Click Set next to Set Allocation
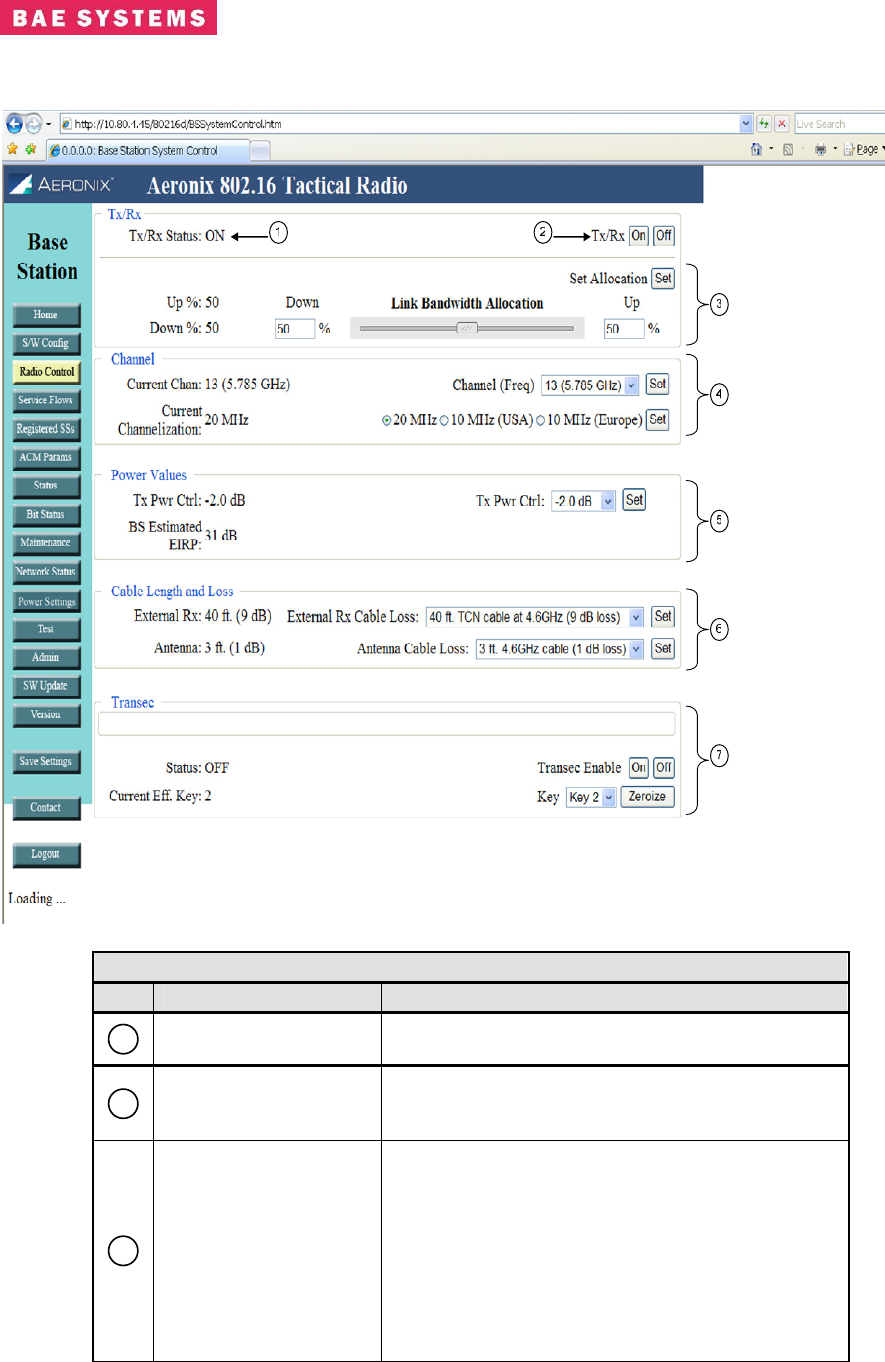 (663, 278)
